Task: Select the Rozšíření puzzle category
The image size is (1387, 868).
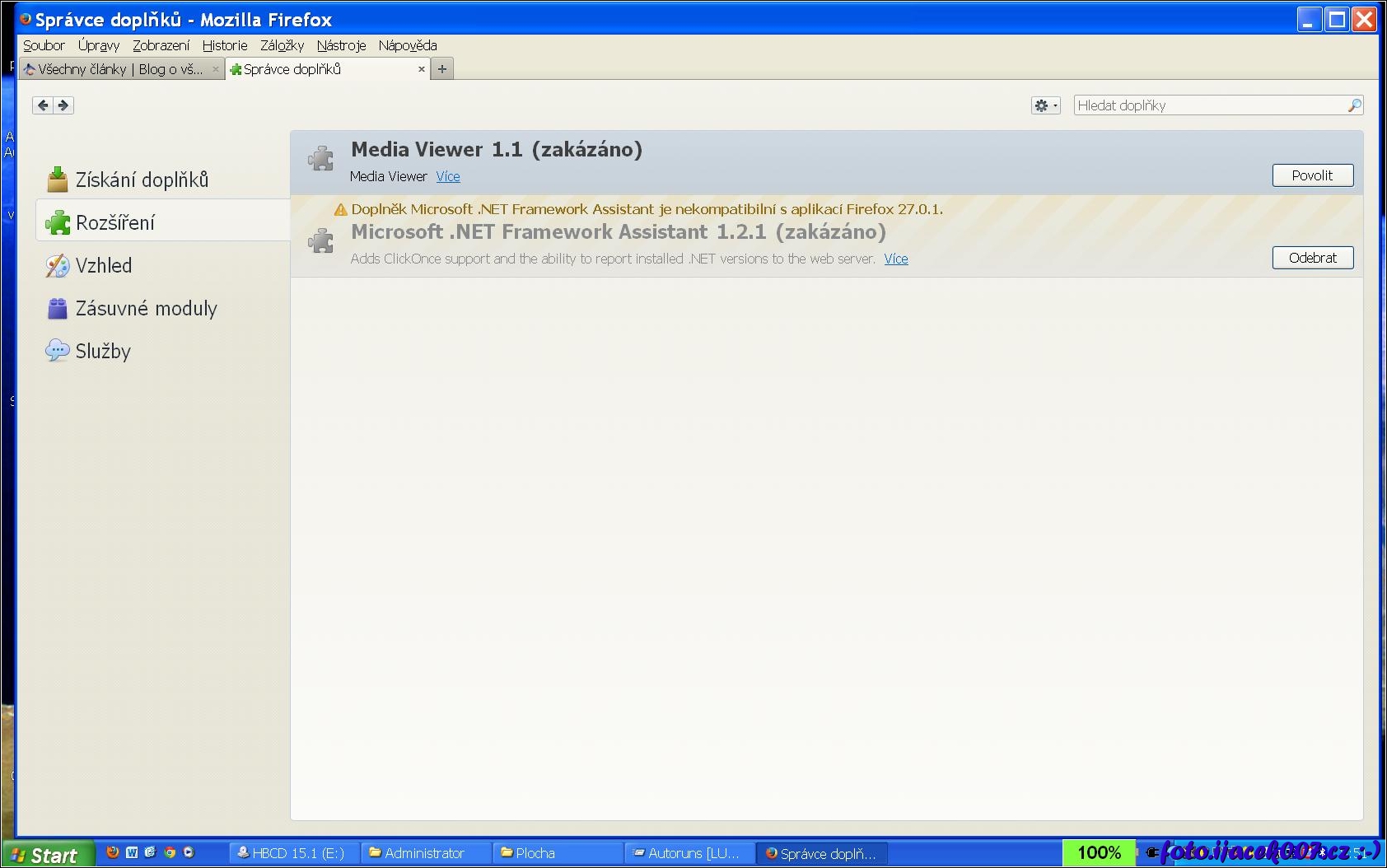Action: tap(115, 222)
